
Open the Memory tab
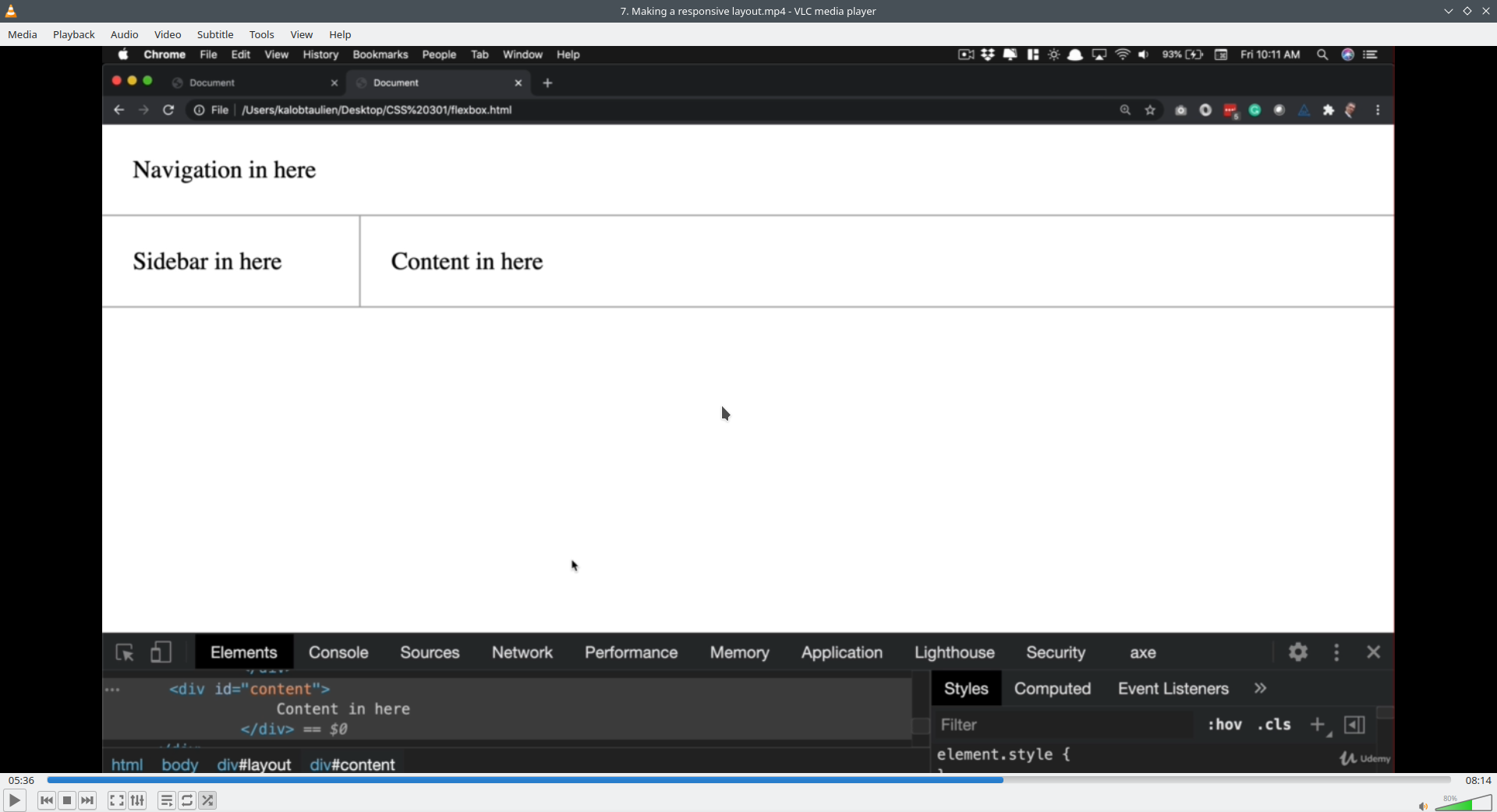(740, 652)
